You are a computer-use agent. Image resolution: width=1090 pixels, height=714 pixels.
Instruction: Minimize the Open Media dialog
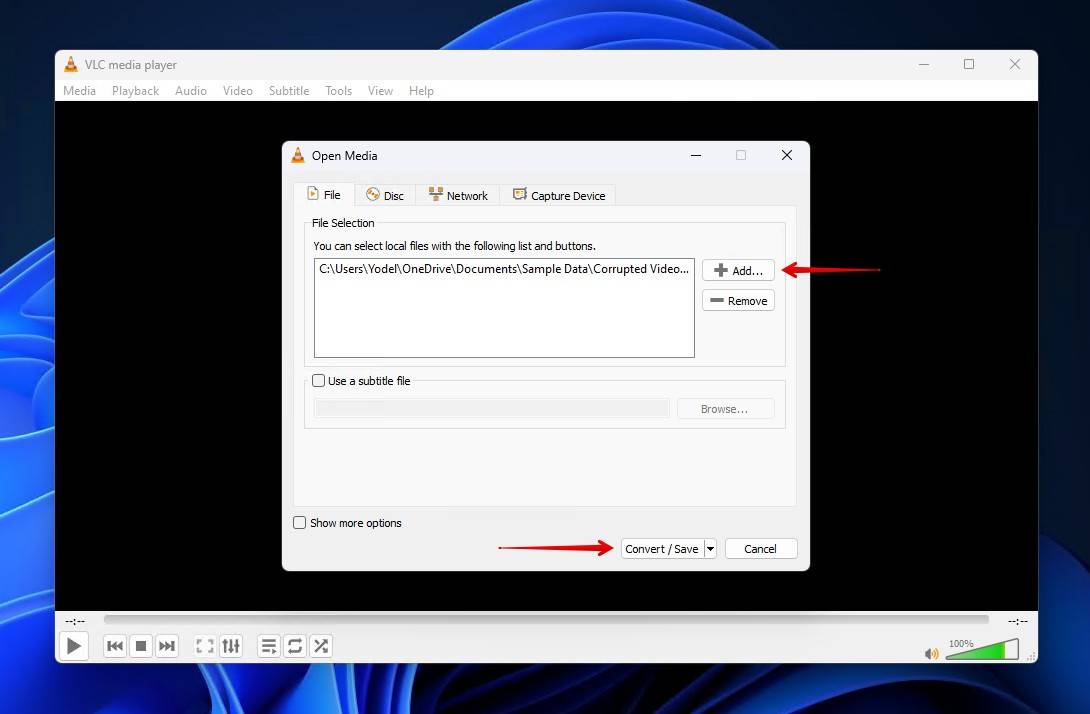pos(696,155)
